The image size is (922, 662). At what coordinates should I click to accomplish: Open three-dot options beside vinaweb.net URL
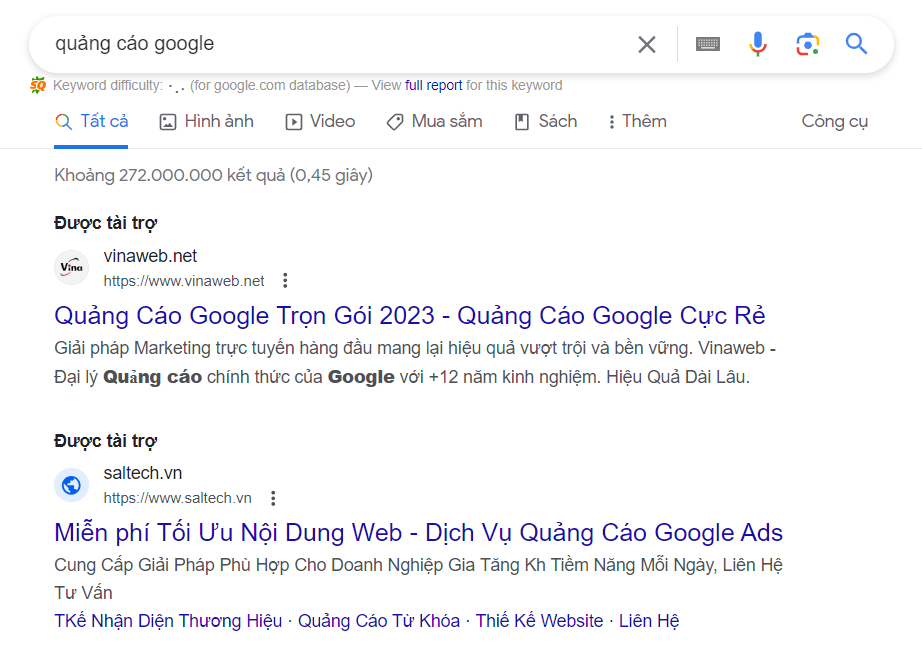point(285,280)
